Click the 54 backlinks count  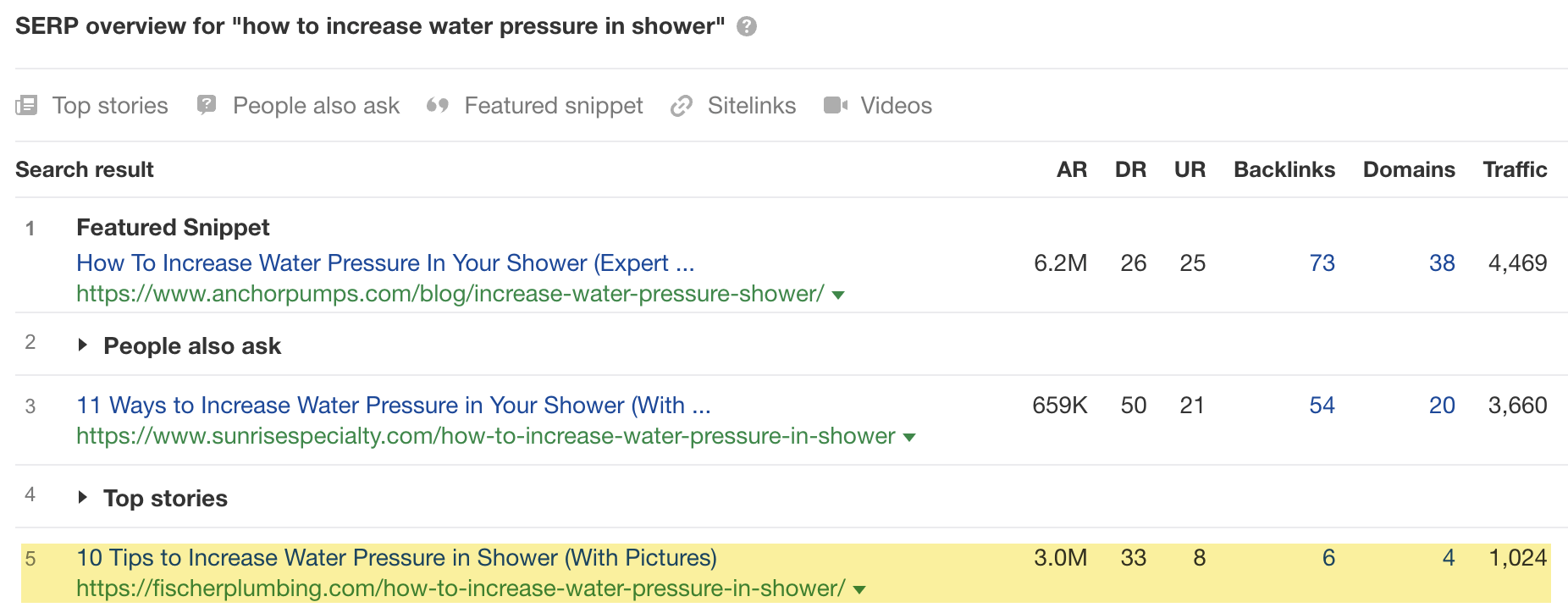tap(1322, 406)
